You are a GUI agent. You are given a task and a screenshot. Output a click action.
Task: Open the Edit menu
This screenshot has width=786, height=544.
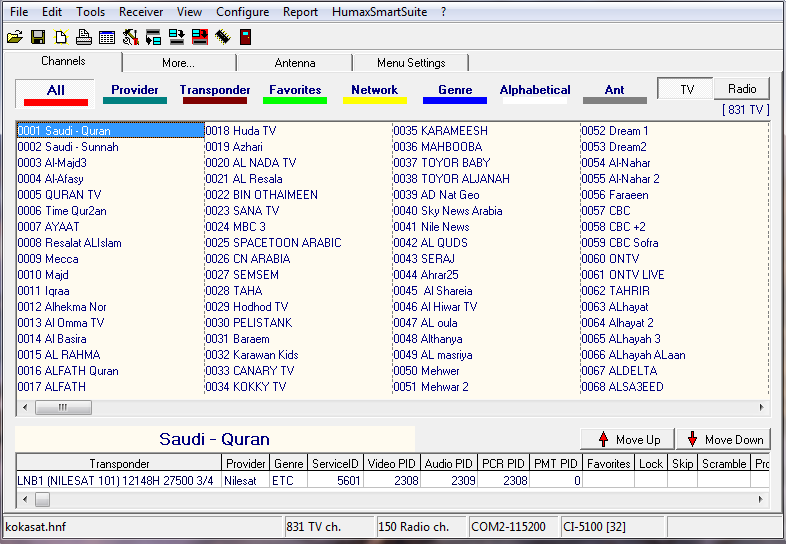(x=52, y=12)
